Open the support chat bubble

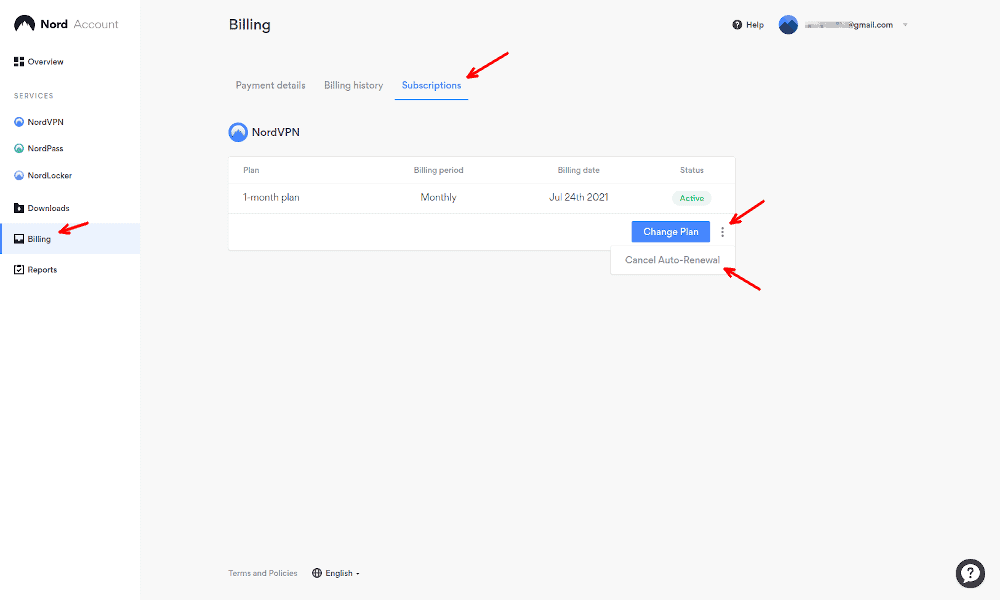pyautogui.click(x=970, y=573)
